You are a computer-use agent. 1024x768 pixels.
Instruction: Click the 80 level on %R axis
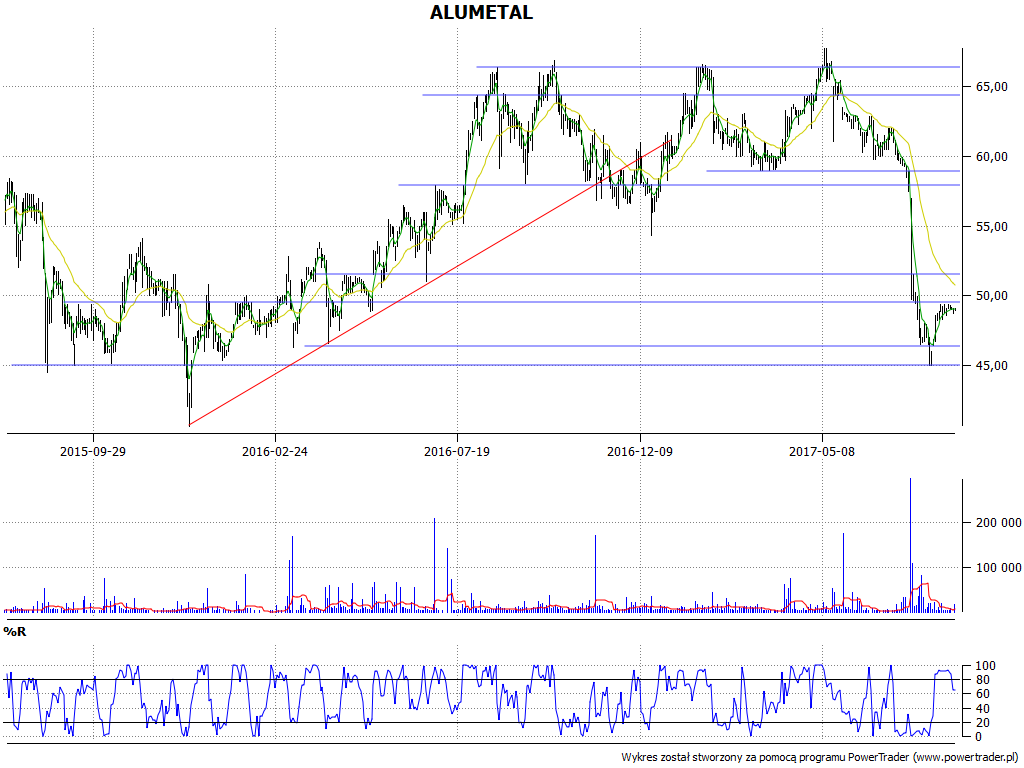982,680
